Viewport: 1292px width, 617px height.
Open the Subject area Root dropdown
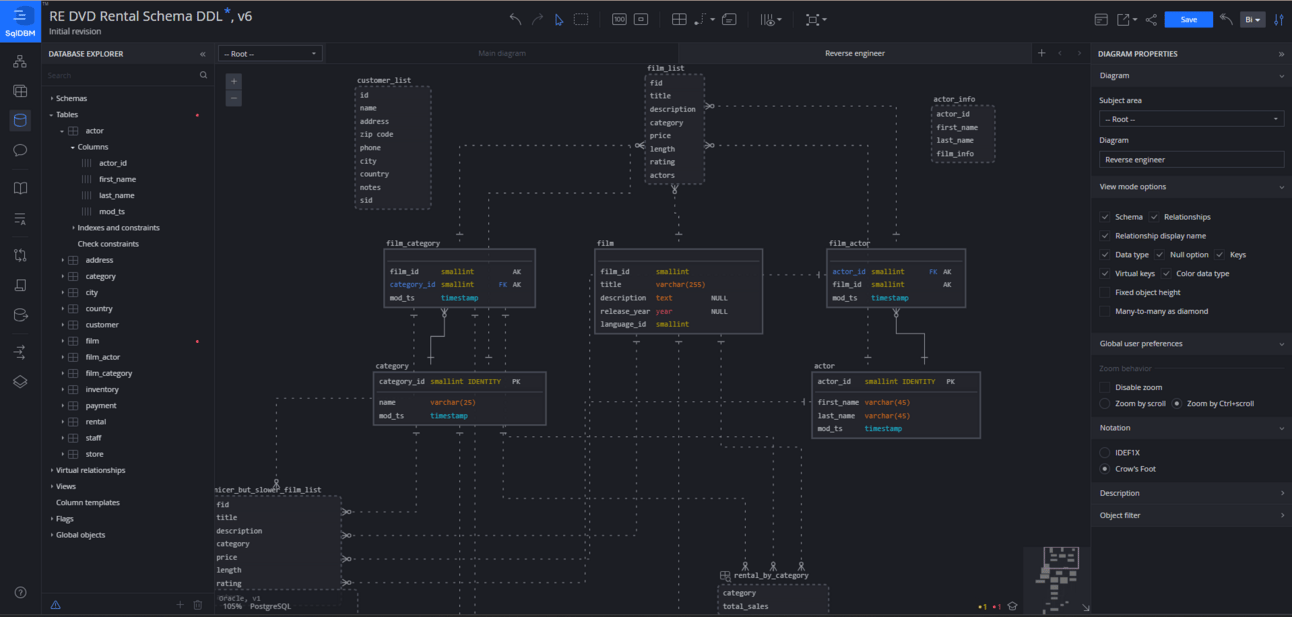tap(1191, 119)
